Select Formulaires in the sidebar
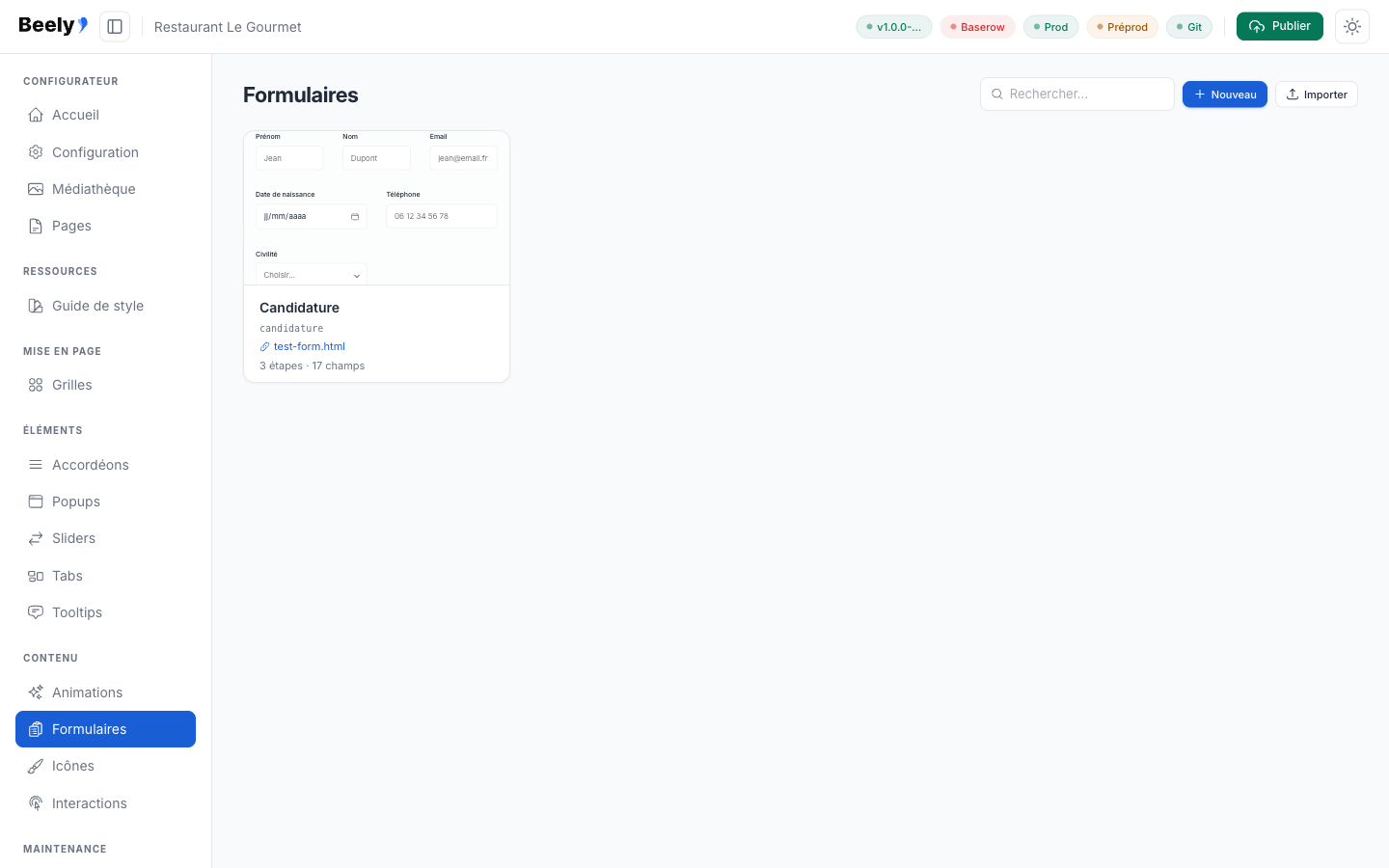The height and width of the screenshot is (868, 1389). click(x=105, y=729)
